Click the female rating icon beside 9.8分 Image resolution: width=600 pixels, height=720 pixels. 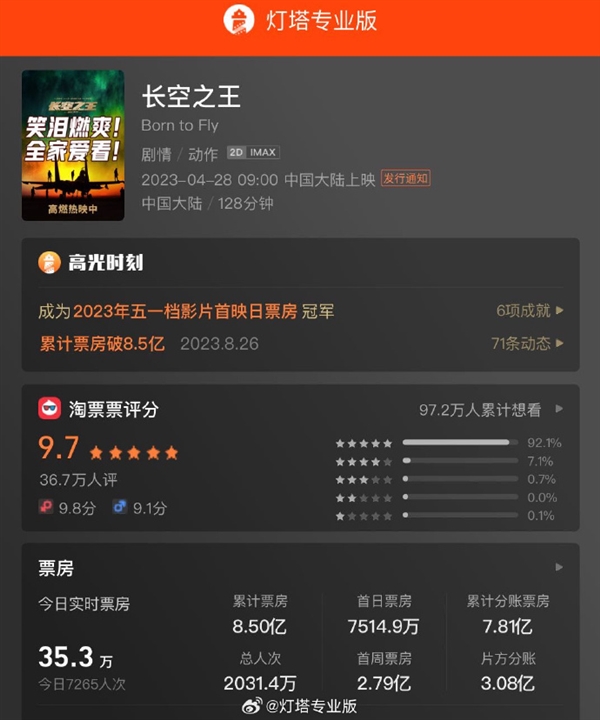(45, 507)
